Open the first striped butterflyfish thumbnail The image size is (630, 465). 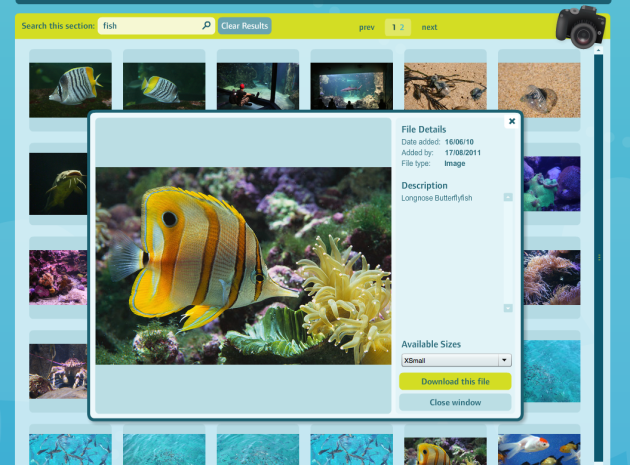70,90
